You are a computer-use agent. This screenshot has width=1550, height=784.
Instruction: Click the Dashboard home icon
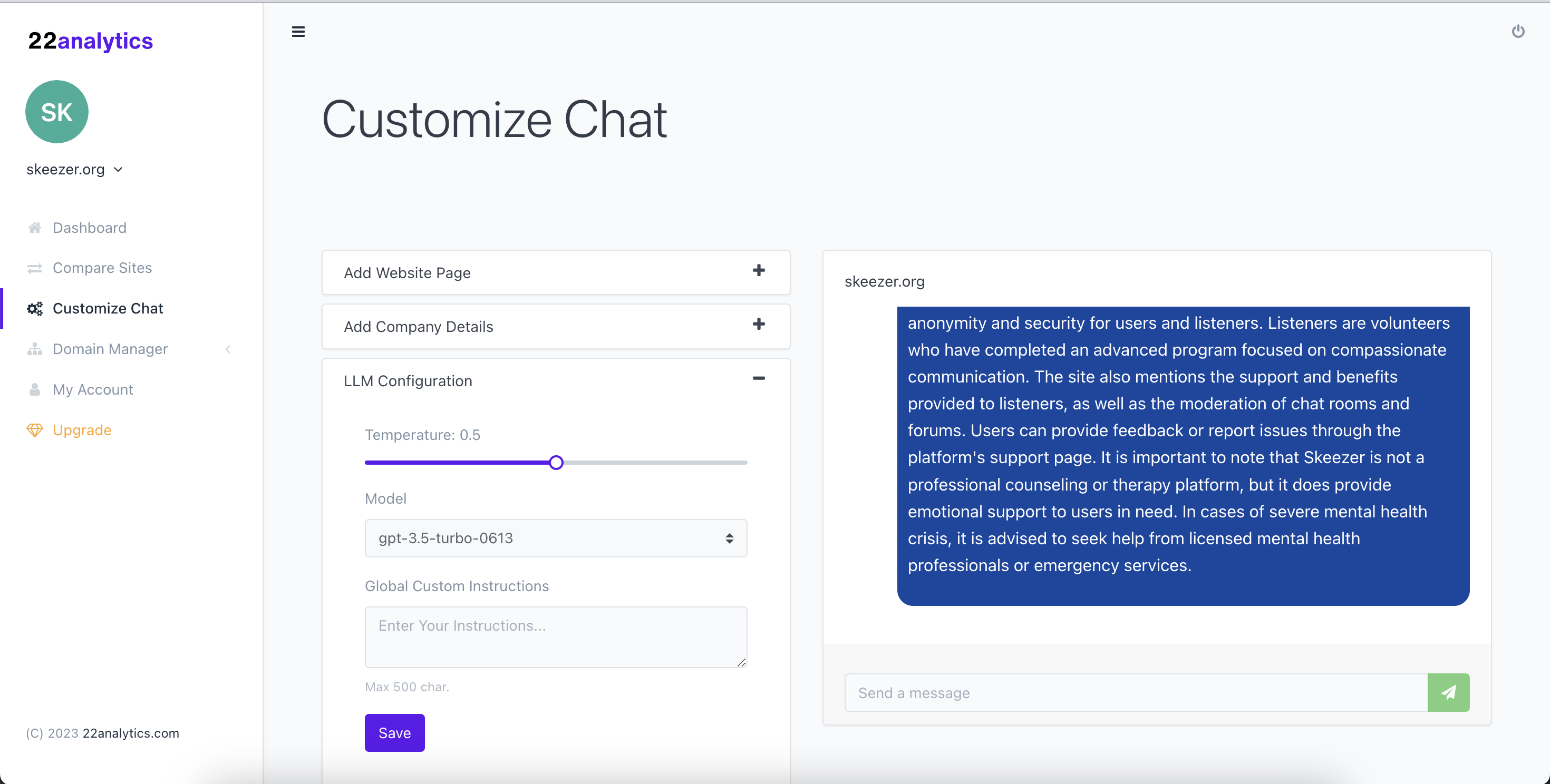35,227
